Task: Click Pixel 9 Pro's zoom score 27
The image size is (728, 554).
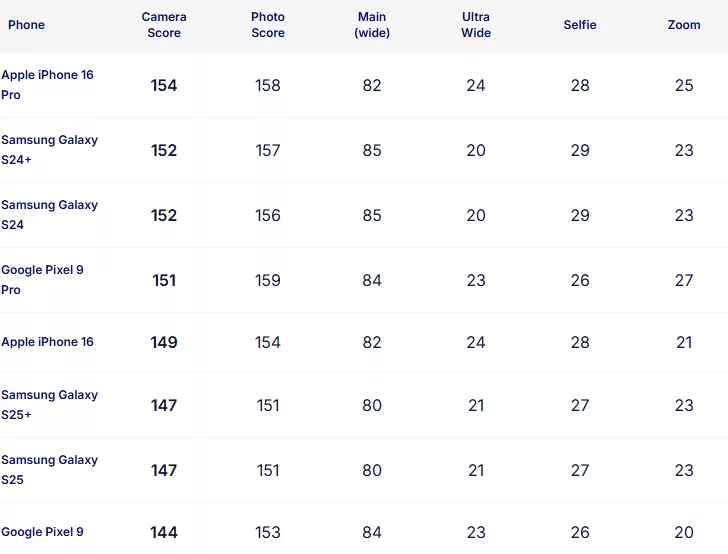Action: (684, 281)
